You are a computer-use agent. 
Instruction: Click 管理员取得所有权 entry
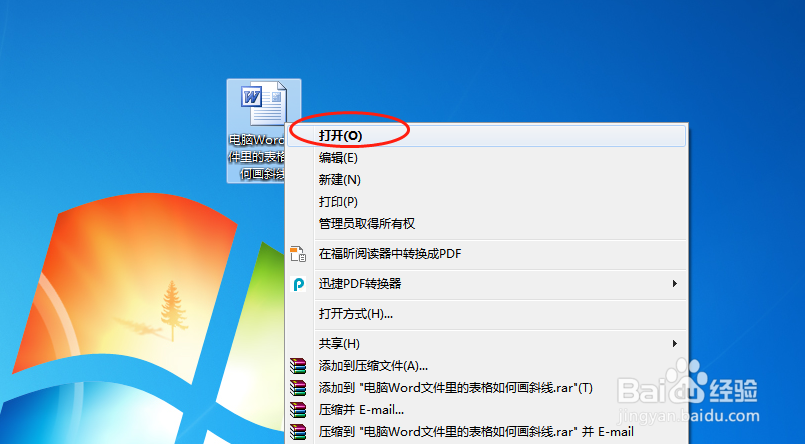(x=486, y=224)
